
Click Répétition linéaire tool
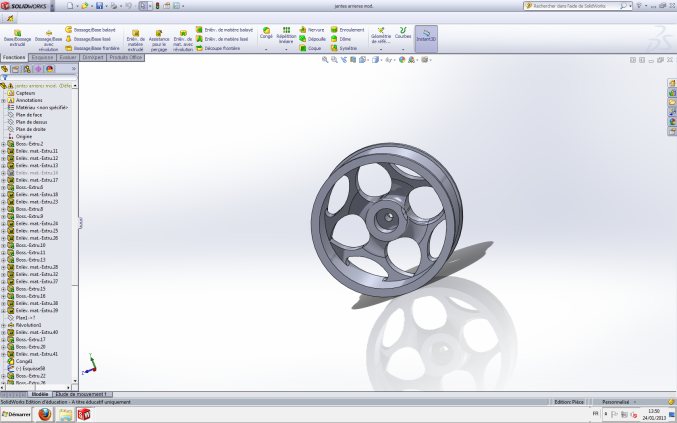pos(286,35)
